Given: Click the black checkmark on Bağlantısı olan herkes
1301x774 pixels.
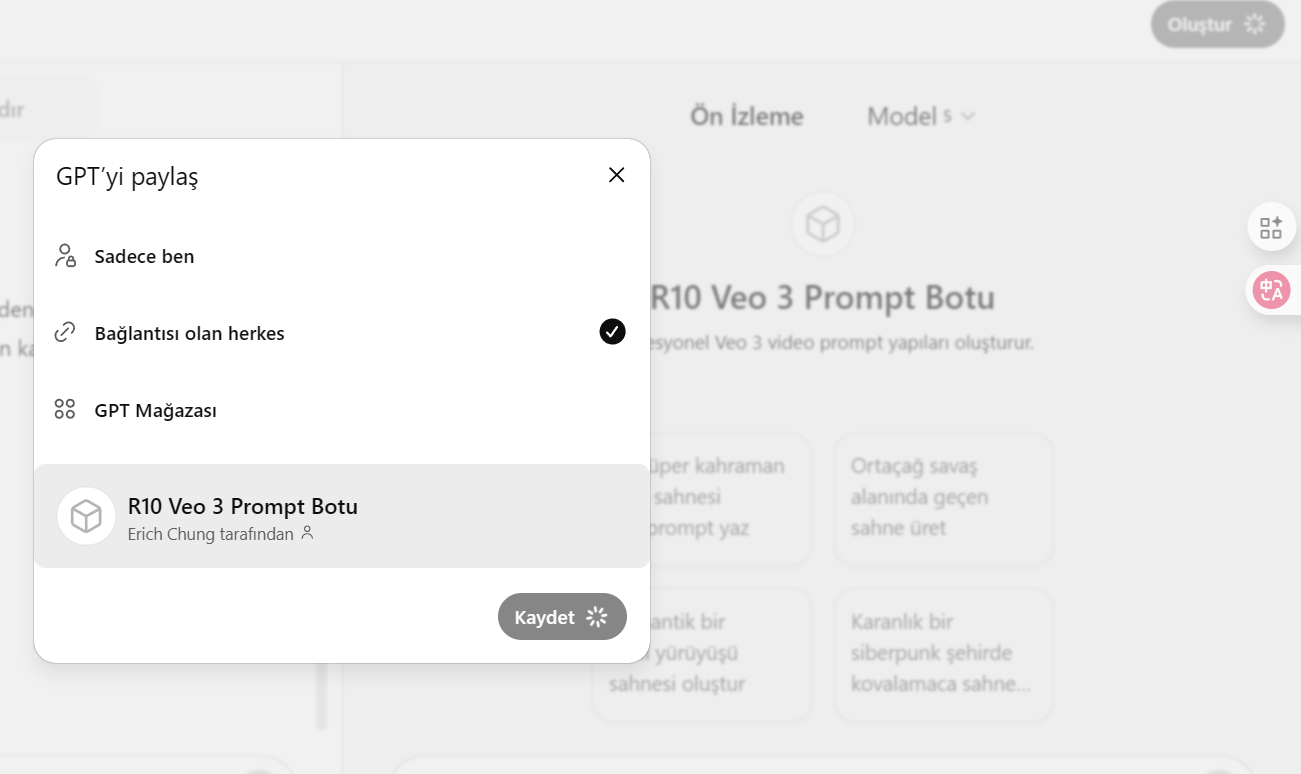Looking at the screenshot, I should [612, 332].
